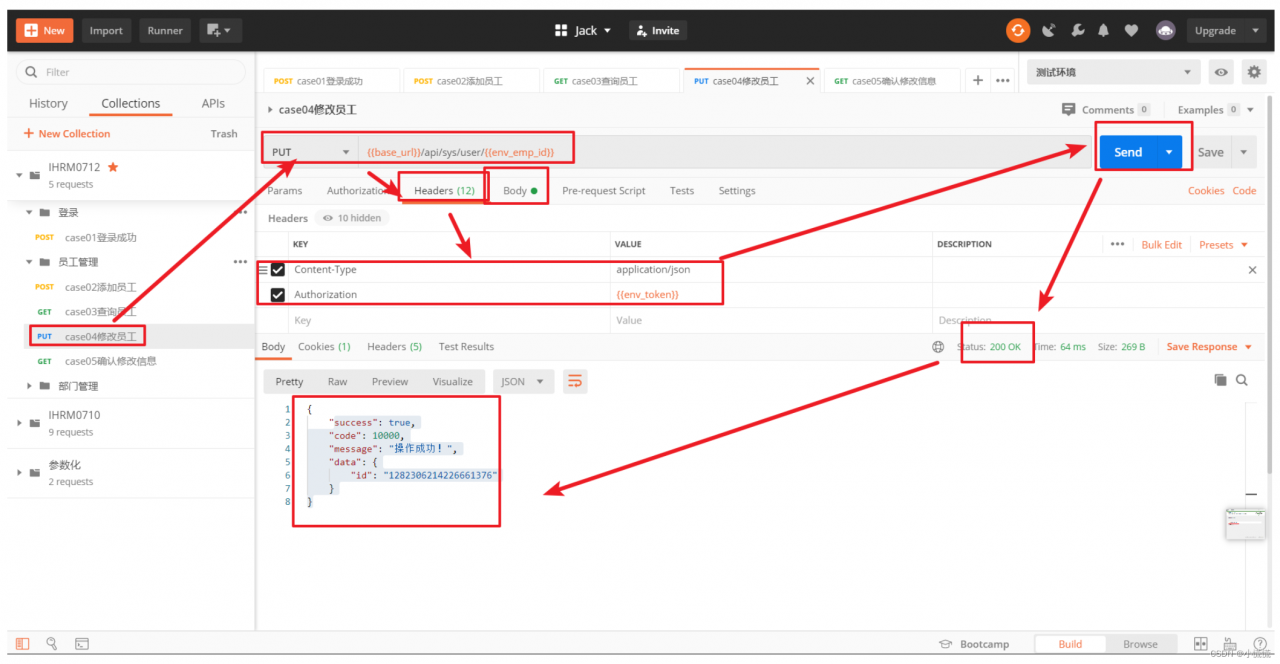1280x664 pixels.
Task: Click the Runner button
Action: (165, 31)
